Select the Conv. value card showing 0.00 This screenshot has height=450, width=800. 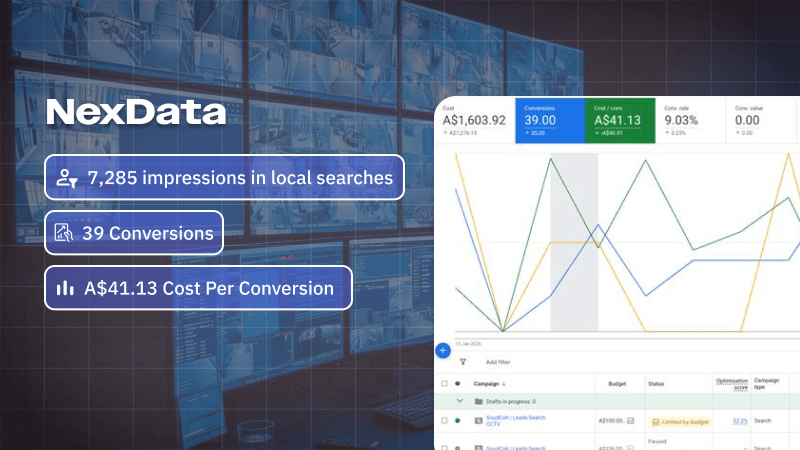(x=761, y=120)
